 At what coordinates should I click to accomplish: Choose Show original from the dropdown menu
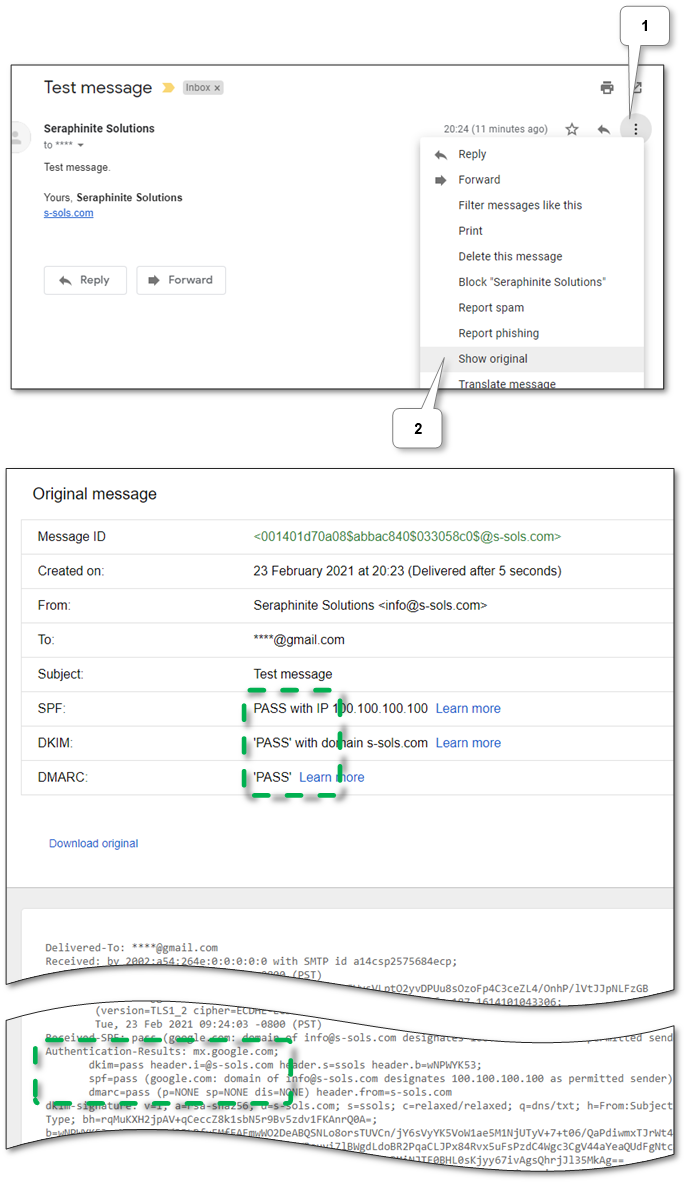(x=493, y=358)
